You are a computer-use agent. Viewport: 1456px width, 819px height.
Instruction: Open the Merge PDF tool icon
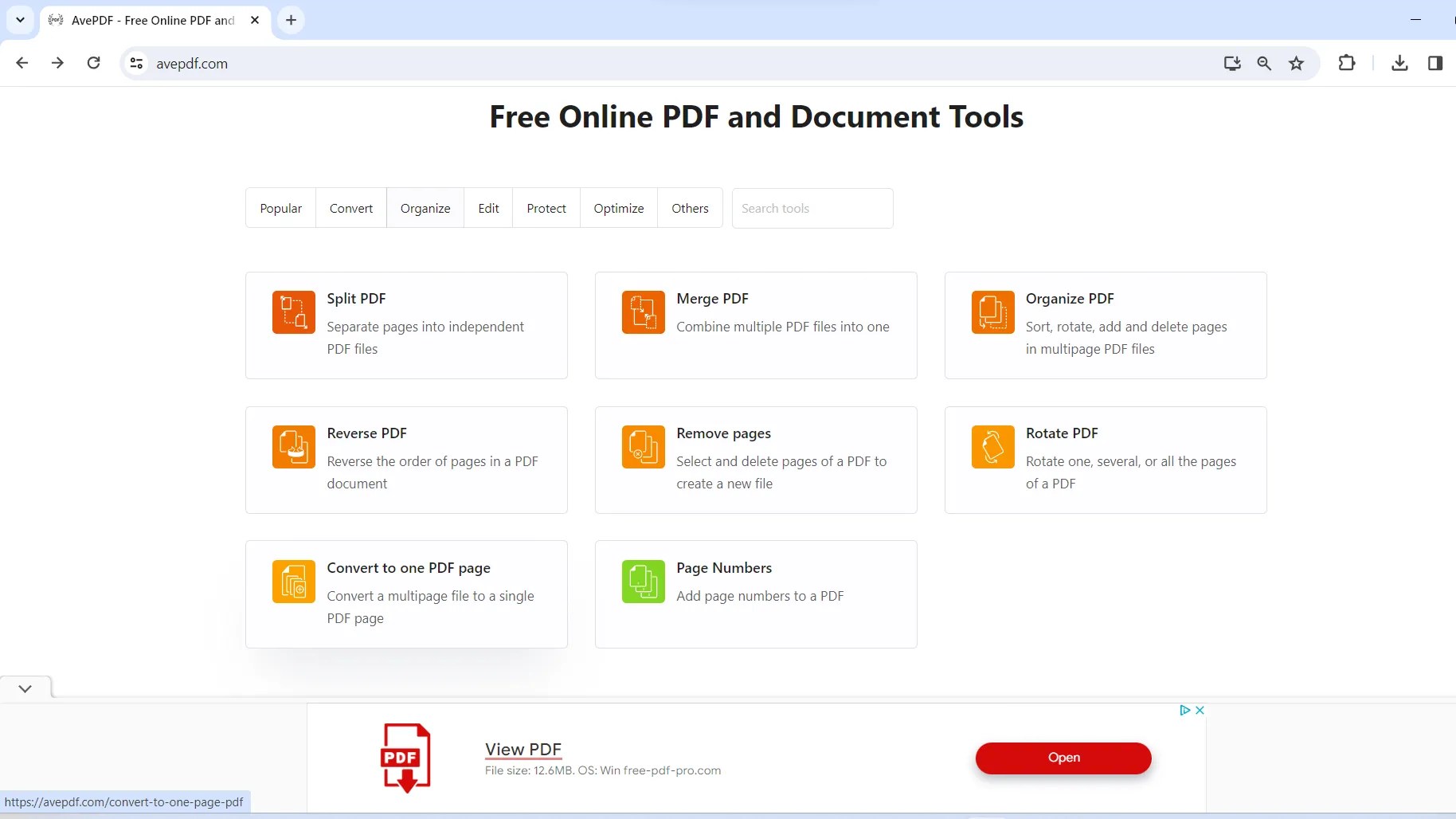tap(643, 312)
